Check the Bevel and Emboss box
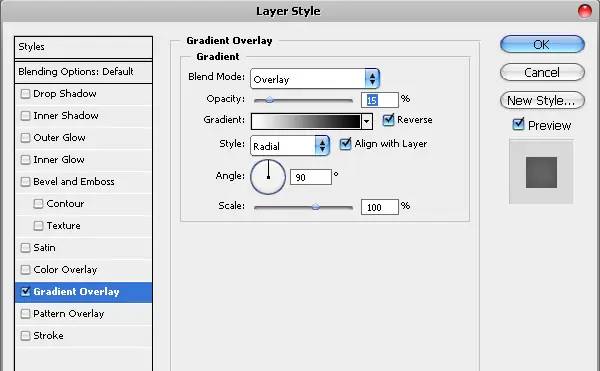The height and width of the screenshot is (371, 600). coord(25,182)
